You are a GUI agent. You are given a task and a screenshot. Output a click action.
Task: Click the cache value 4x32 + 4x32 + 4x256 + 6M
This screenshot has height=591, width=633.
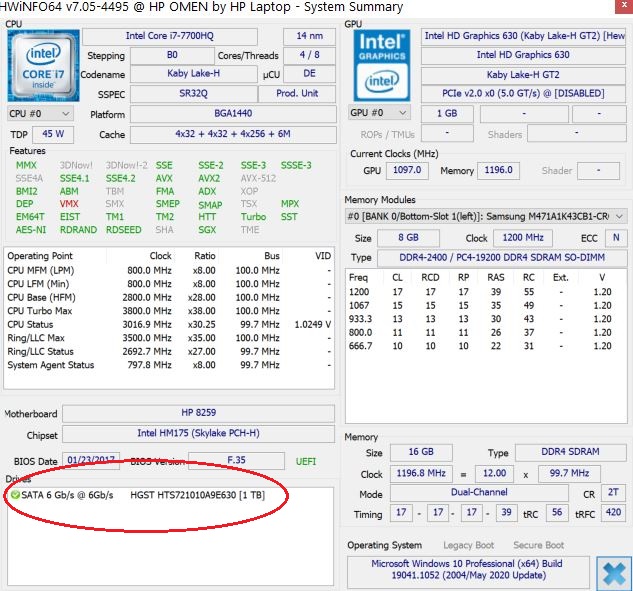tap(233, 134)
